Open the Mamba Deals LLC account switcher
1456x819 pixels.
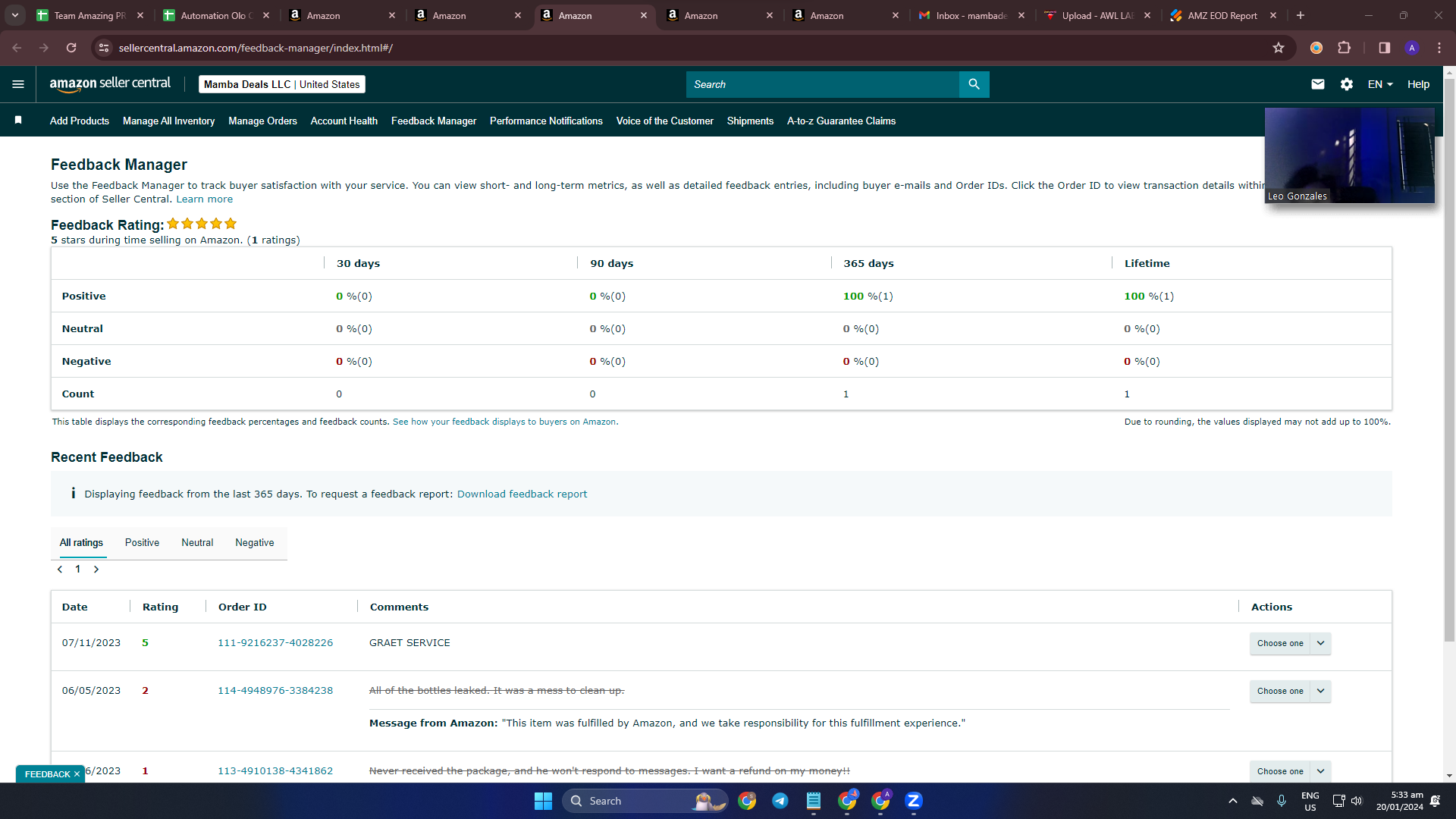tap(282, 84)
